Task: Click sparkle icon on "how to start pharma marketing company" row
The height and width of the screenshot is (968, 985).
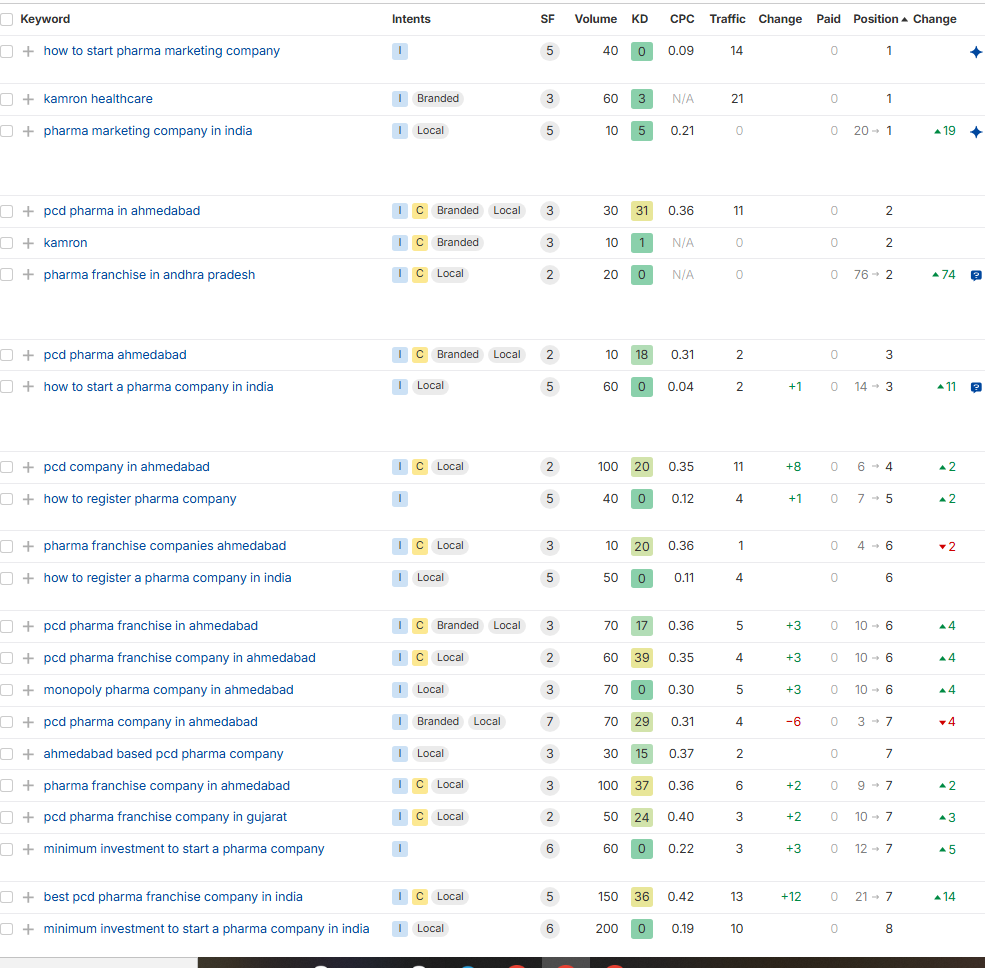Action: 976,52
